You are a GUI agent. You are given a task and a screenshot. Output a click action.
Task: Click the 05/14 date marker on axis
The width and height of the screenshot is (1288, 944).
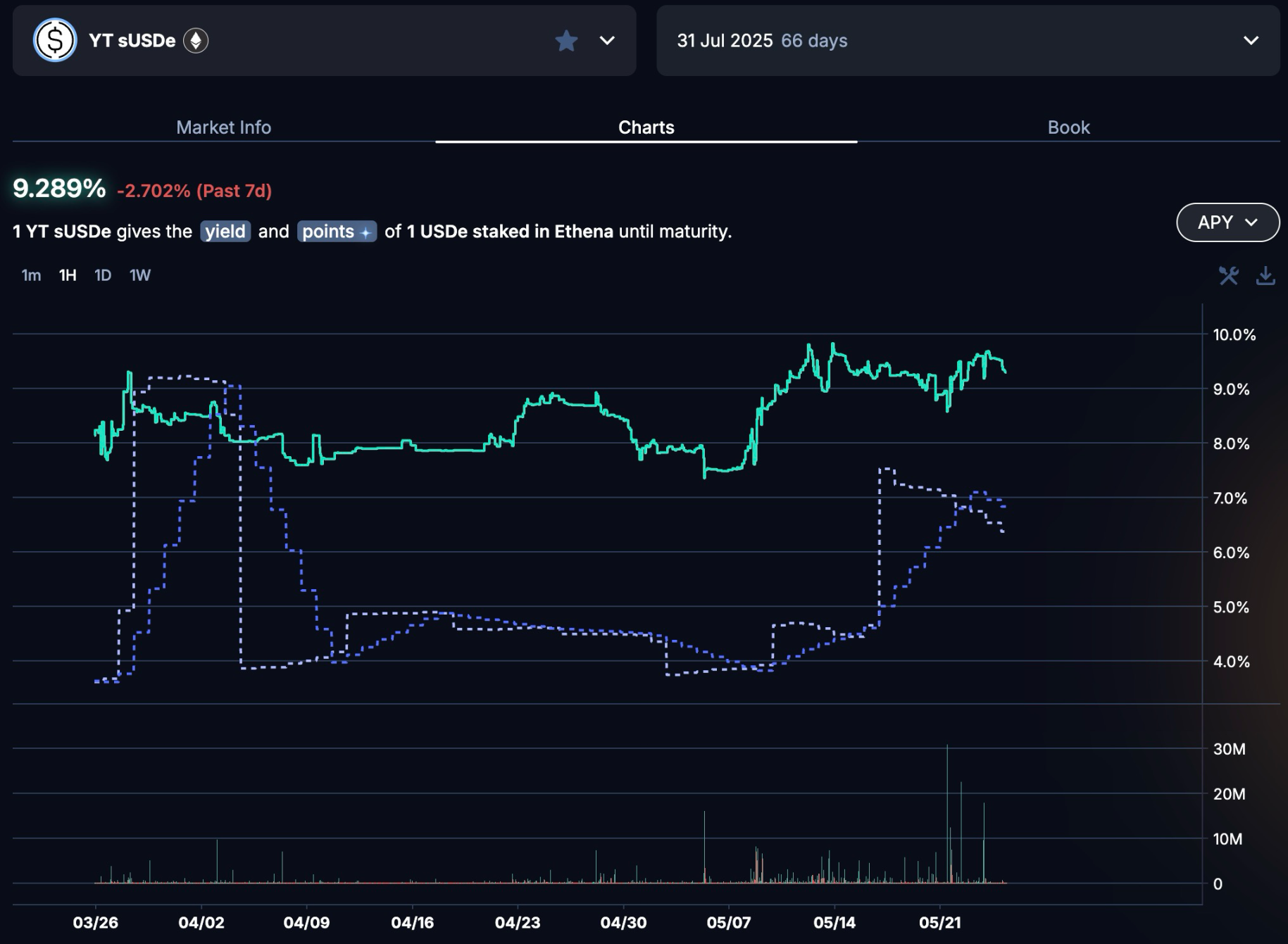834,922
